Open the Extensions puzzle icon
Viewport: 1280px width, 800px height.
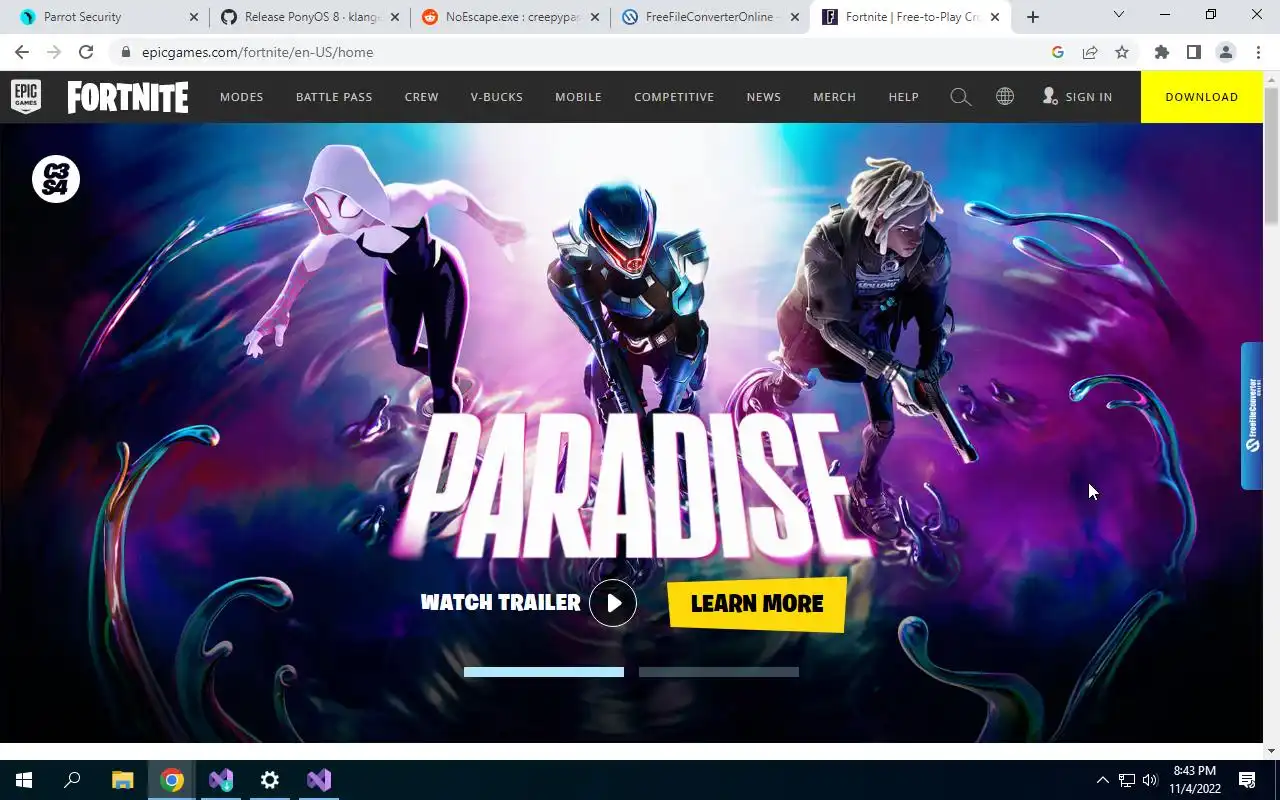1162,52
